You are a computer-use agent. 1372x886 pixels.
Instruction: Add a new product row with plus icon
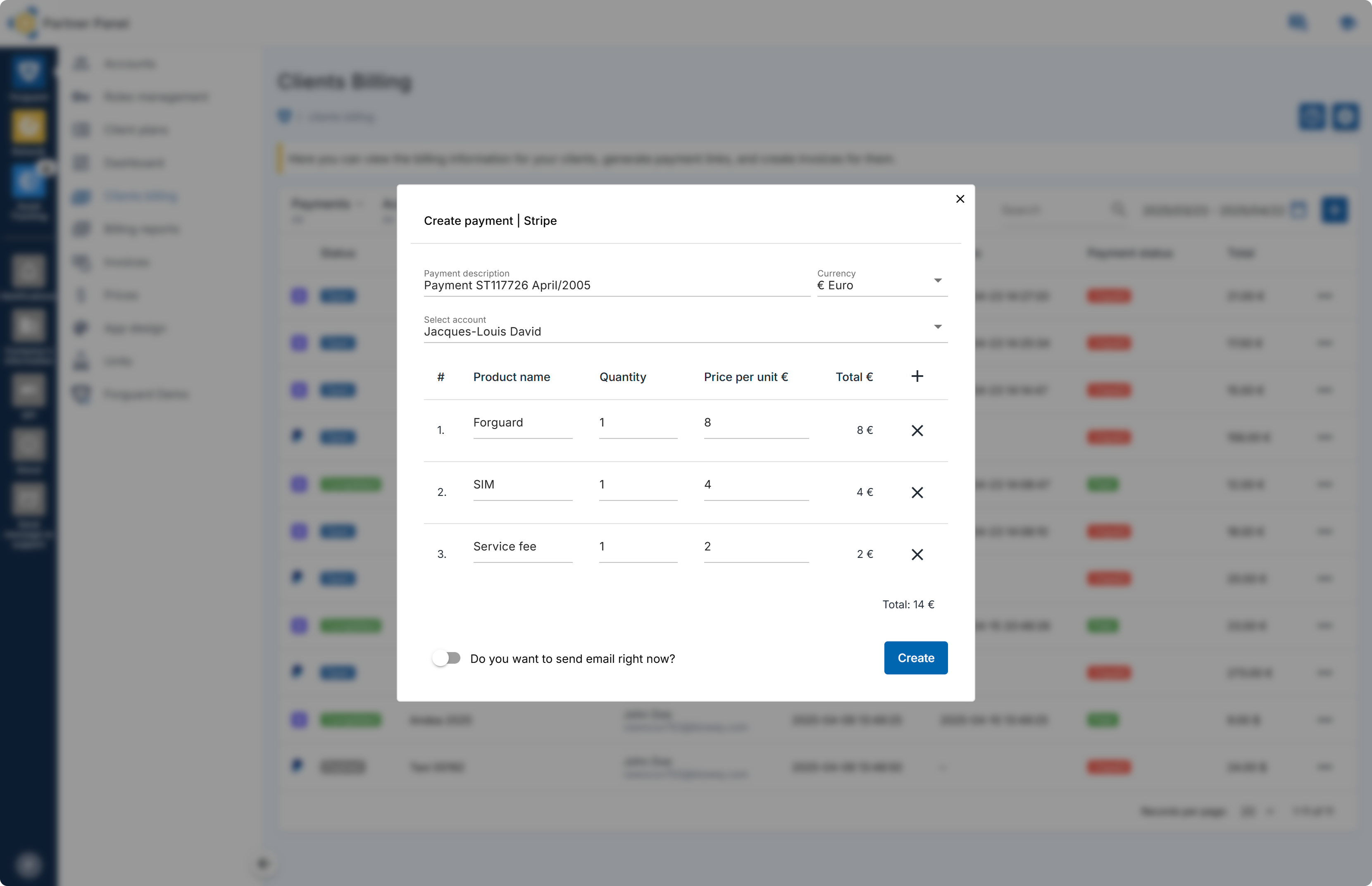click(917, 376)
